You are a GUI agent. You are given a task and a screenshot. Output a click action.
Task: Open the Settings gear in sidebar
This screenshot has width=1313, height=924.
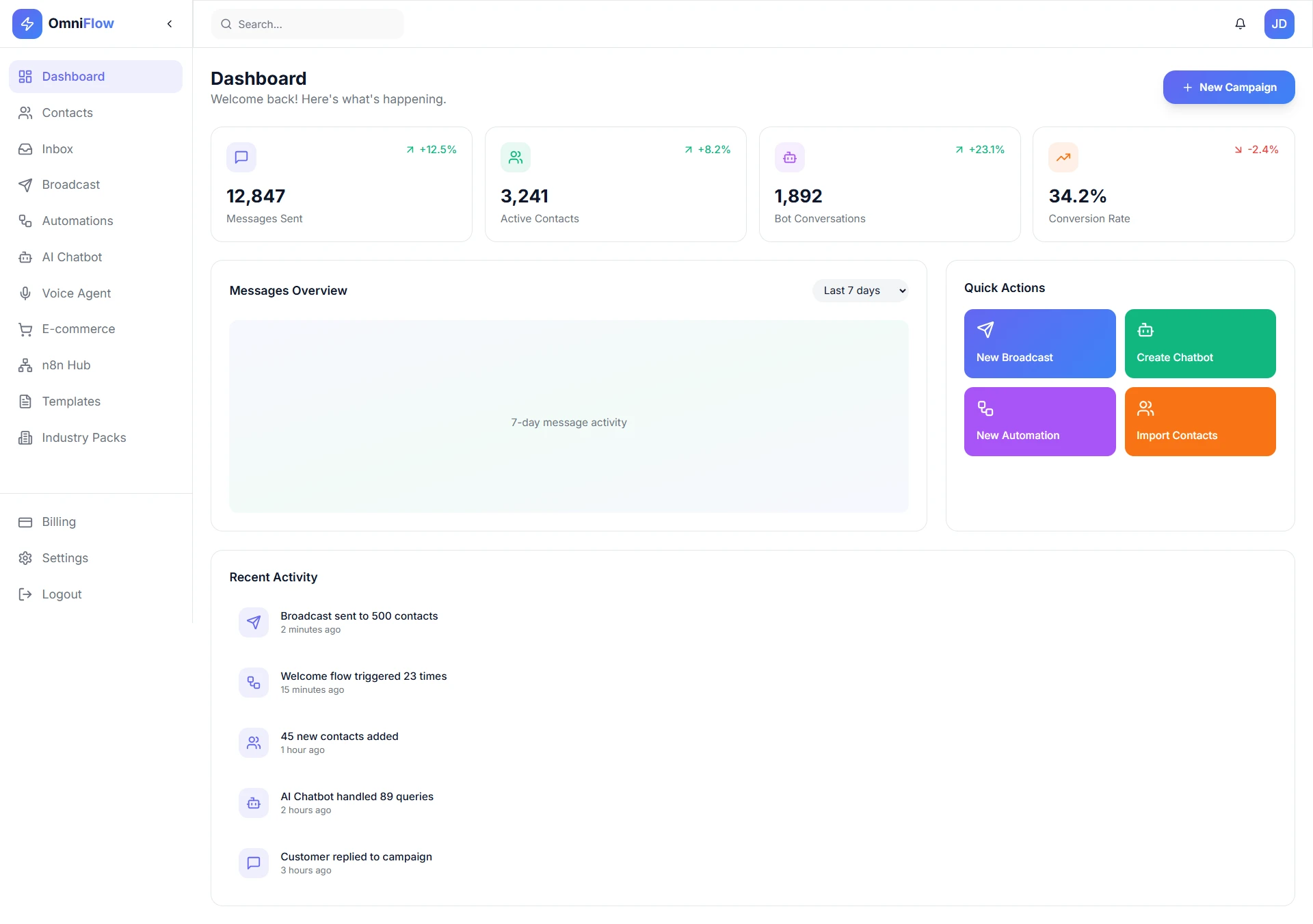point(25,558)
